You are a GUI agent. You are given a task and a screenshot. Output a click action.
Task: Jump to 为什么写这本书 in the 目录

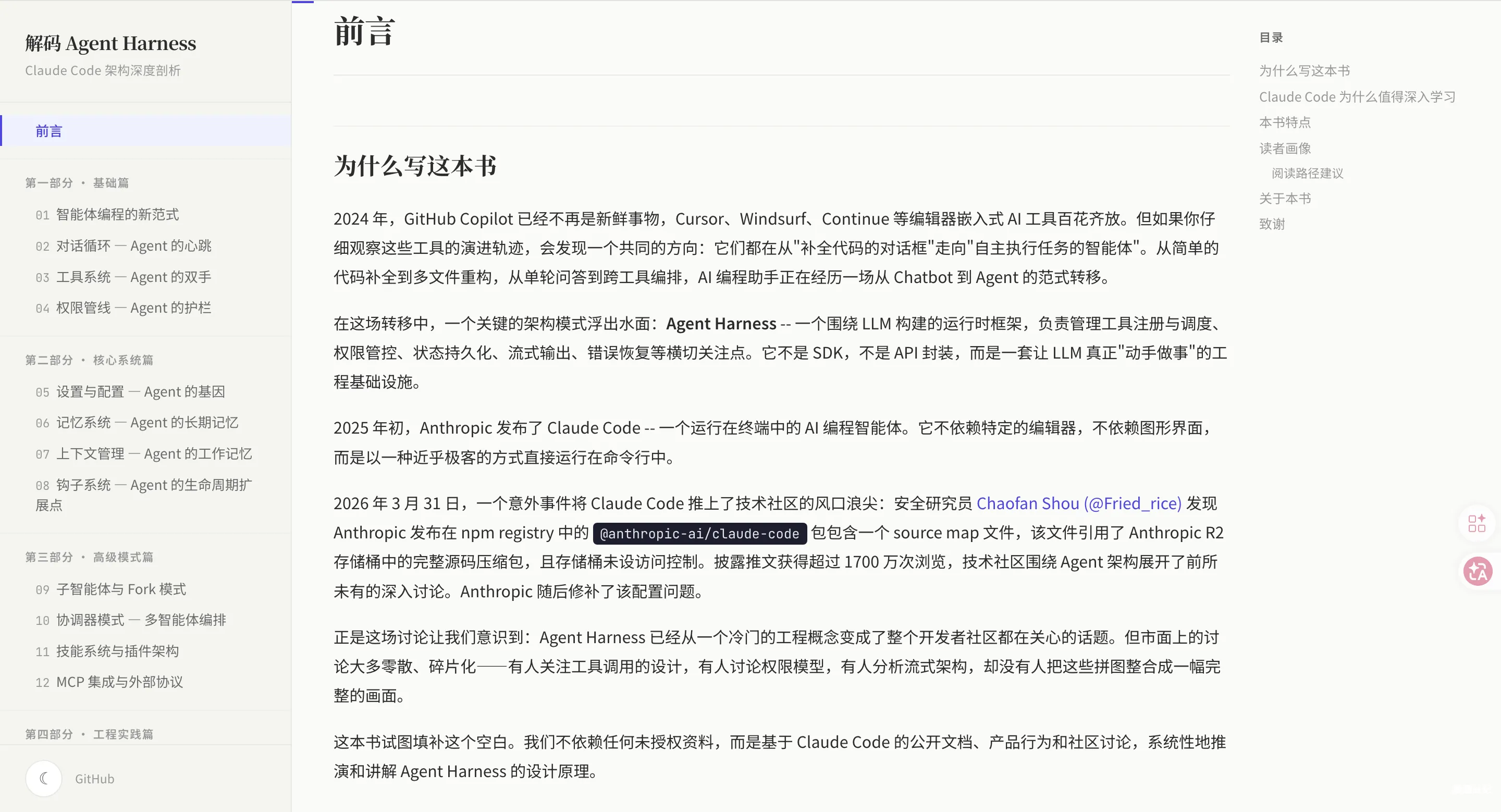pos(1305,70)
